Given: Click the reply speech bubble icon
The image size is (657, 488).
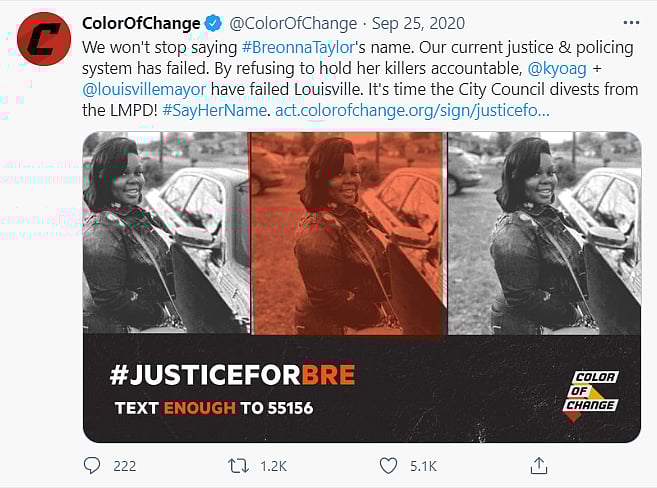Looking at the screenshot, I should (92, 465).
